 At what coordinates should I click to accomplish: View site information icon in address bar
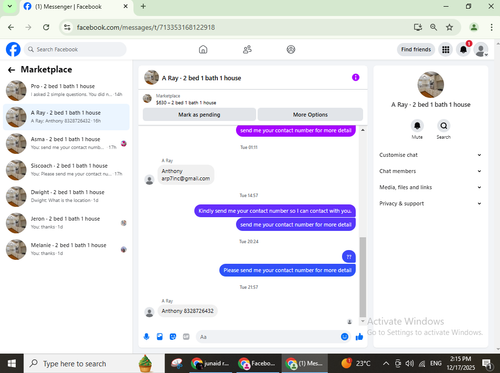click(x=67, y=27)
